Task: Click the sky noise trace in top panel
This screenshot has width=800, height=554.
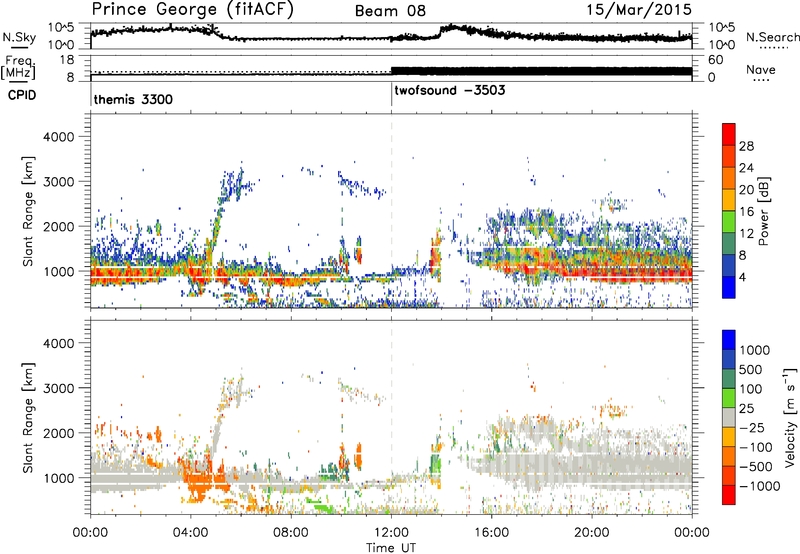Action: click(x=391, y=35)
